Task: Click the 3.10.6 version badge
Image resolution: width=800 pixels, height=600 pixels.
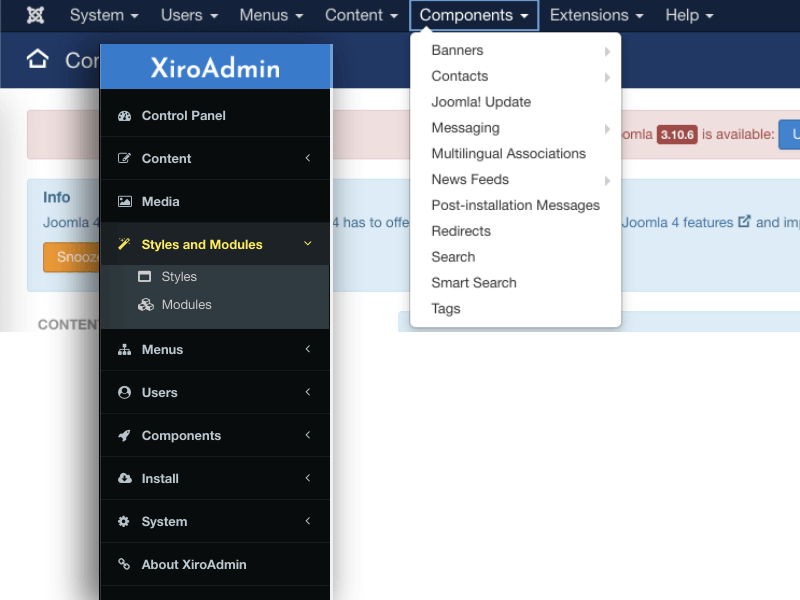Action: [677, 135]
